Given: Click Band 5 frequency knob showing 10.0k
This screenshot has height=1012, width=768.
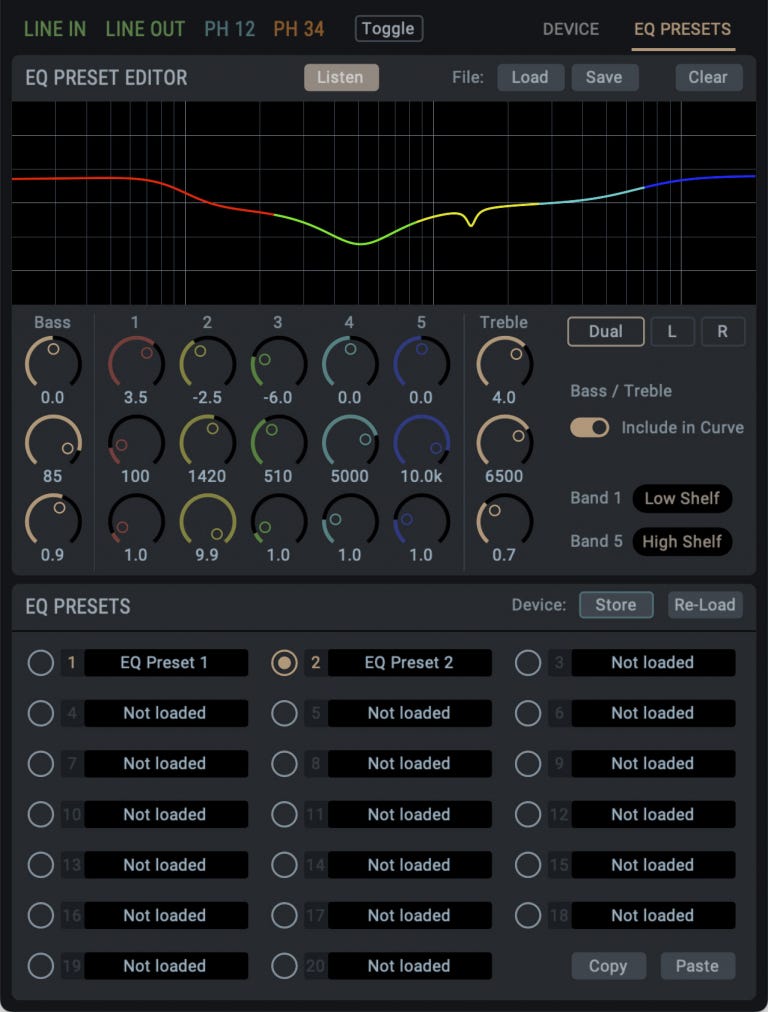Looking at the screenshot, I should (x=421, y=441).
